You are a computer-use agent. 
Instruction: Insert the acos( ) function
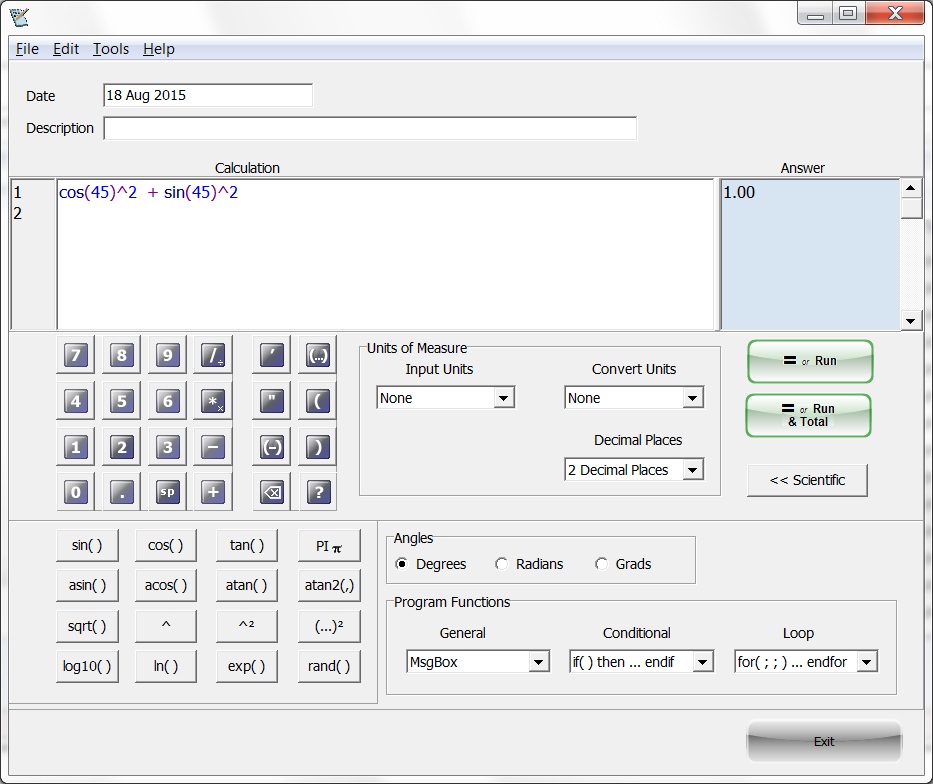coord(165,585)
